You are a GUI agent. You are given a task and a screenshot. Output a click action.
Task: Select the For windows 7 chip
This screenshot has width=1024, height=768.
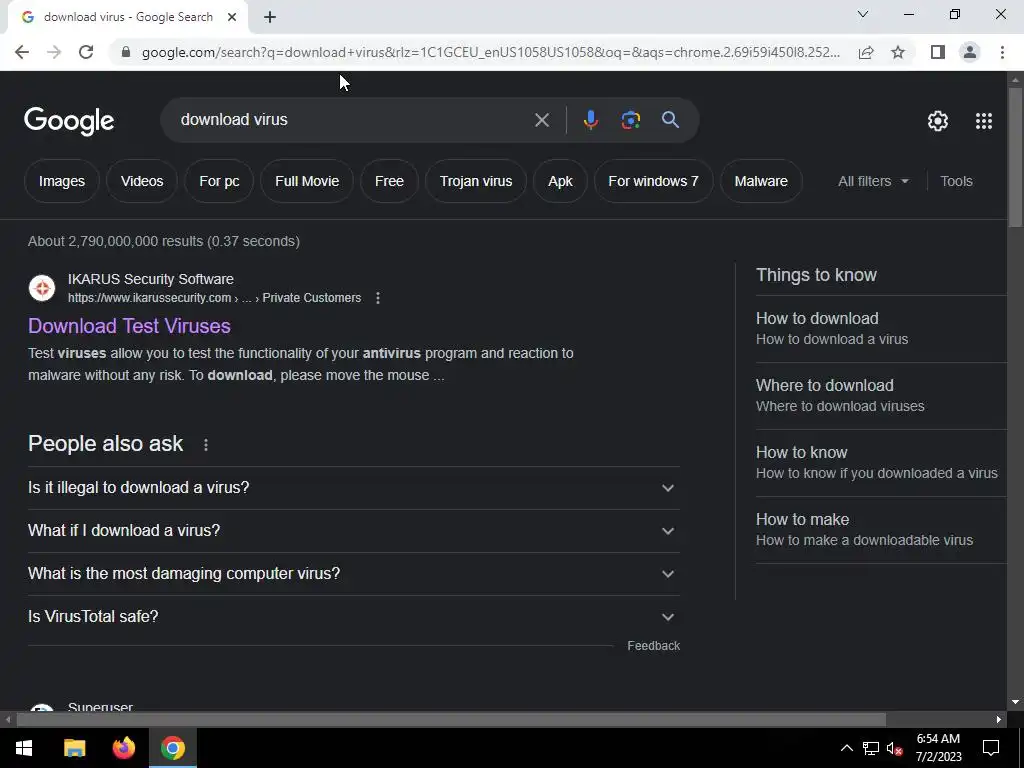[x=653, y=182]
